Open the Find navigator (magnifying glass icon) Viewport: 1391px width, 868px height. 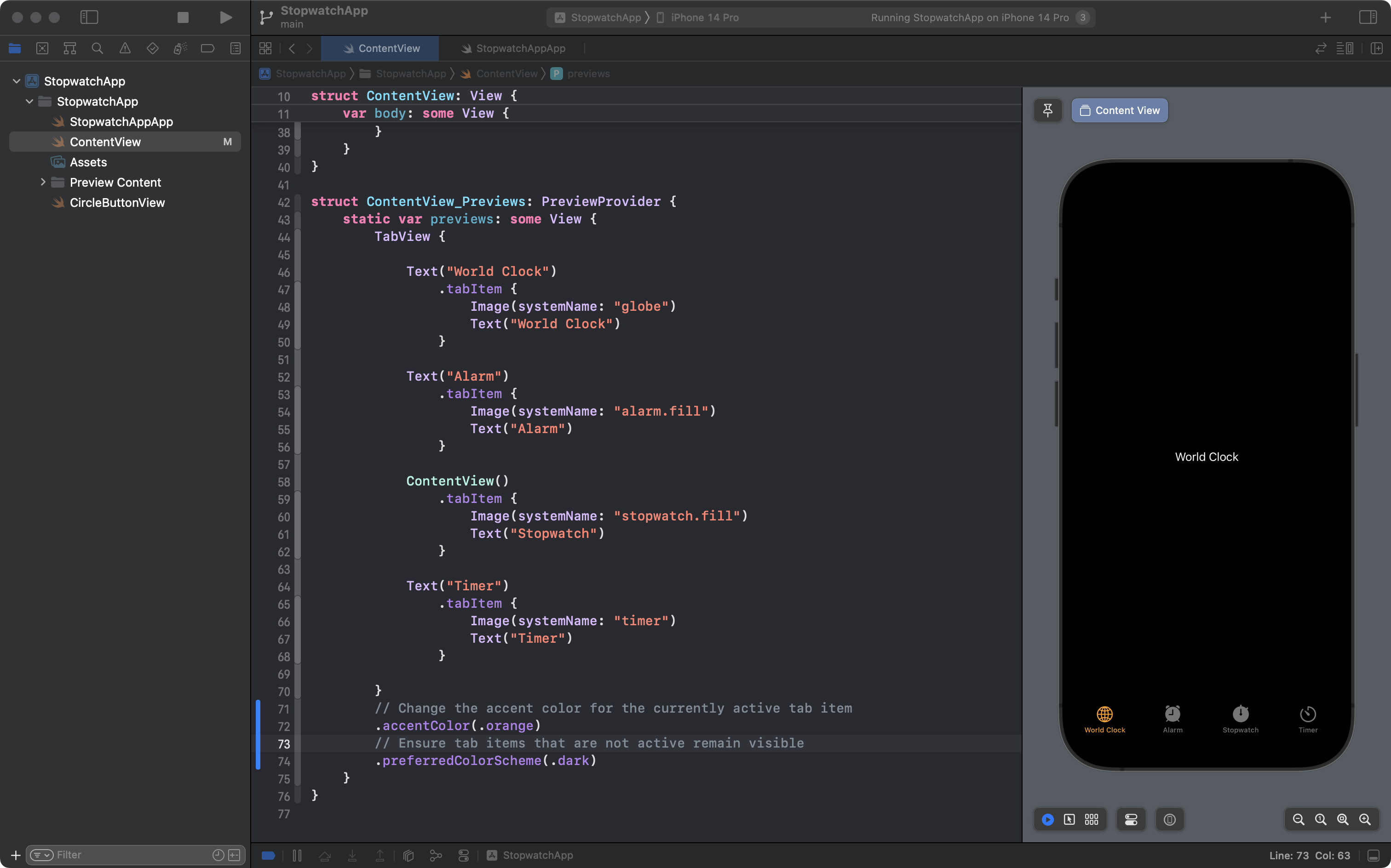coord(97,48)
